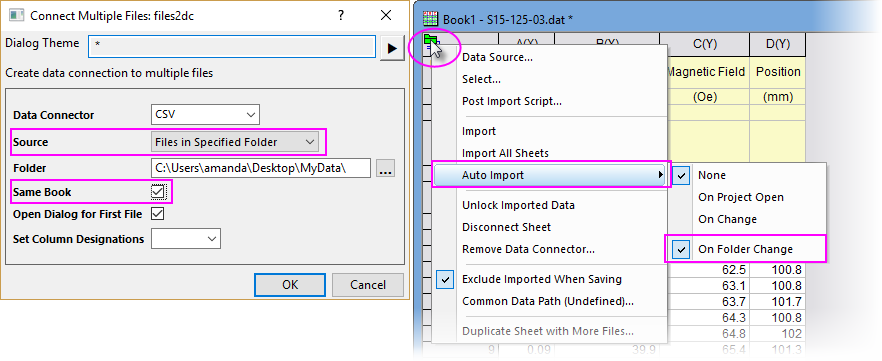
Task: Click the Position long name cell
Action: pyautogui.click(x=778, y=72)
